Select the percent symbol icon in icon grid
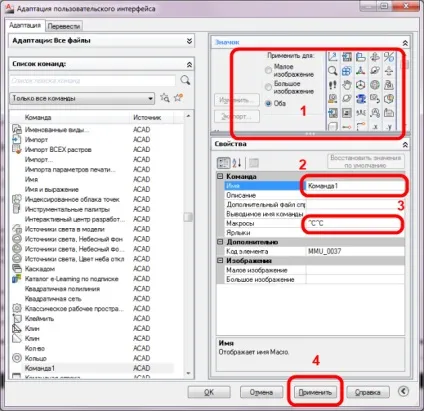424x411 pixels. pyautogui.click(x=389, y=57)
